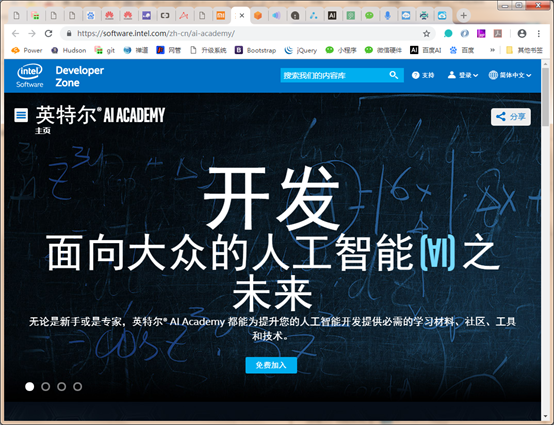Open the AI Academy hamburger menu
554x425 pixels.
[21, 116]
